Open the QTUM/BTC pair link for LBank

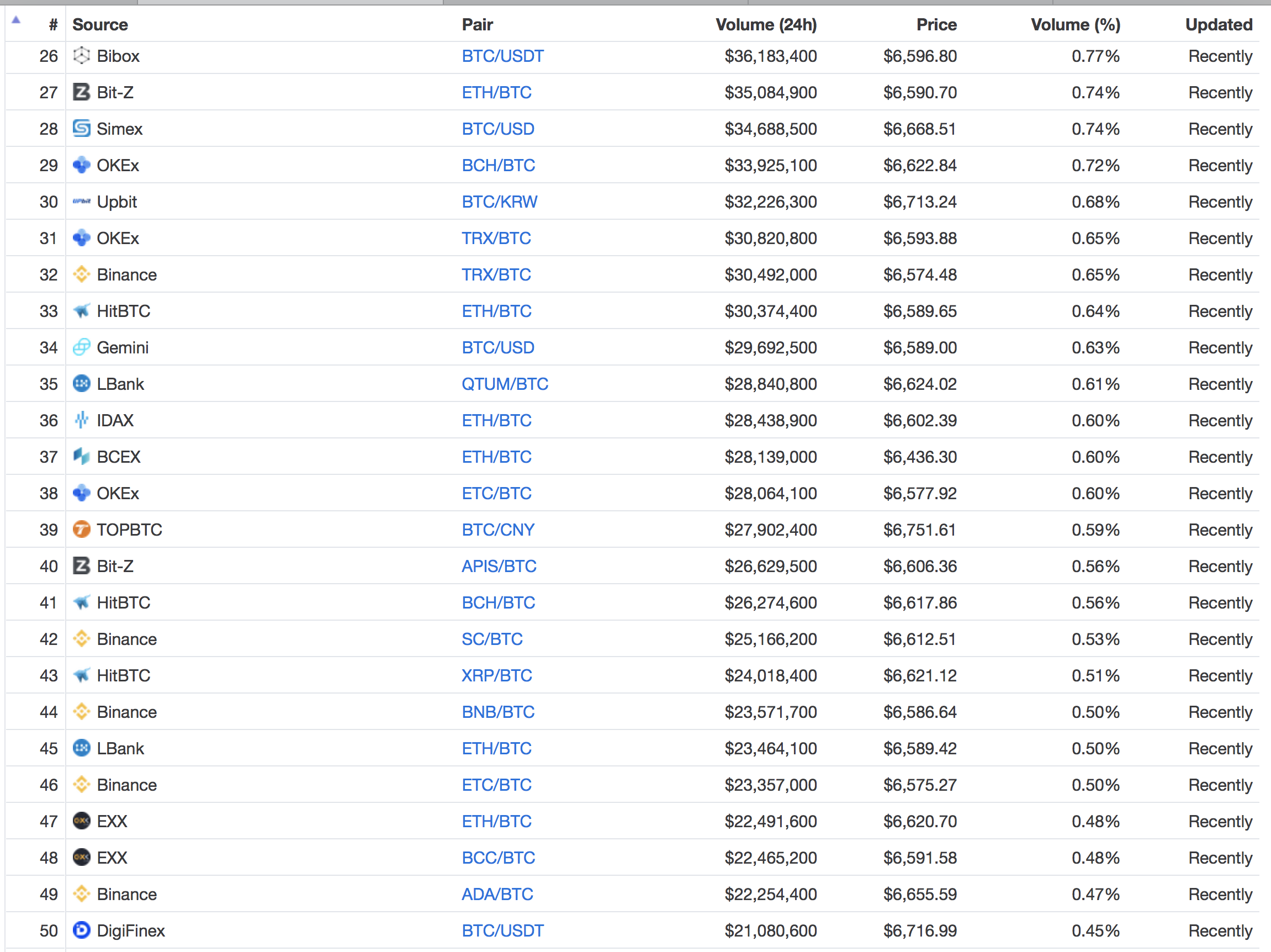coord(505,384)
